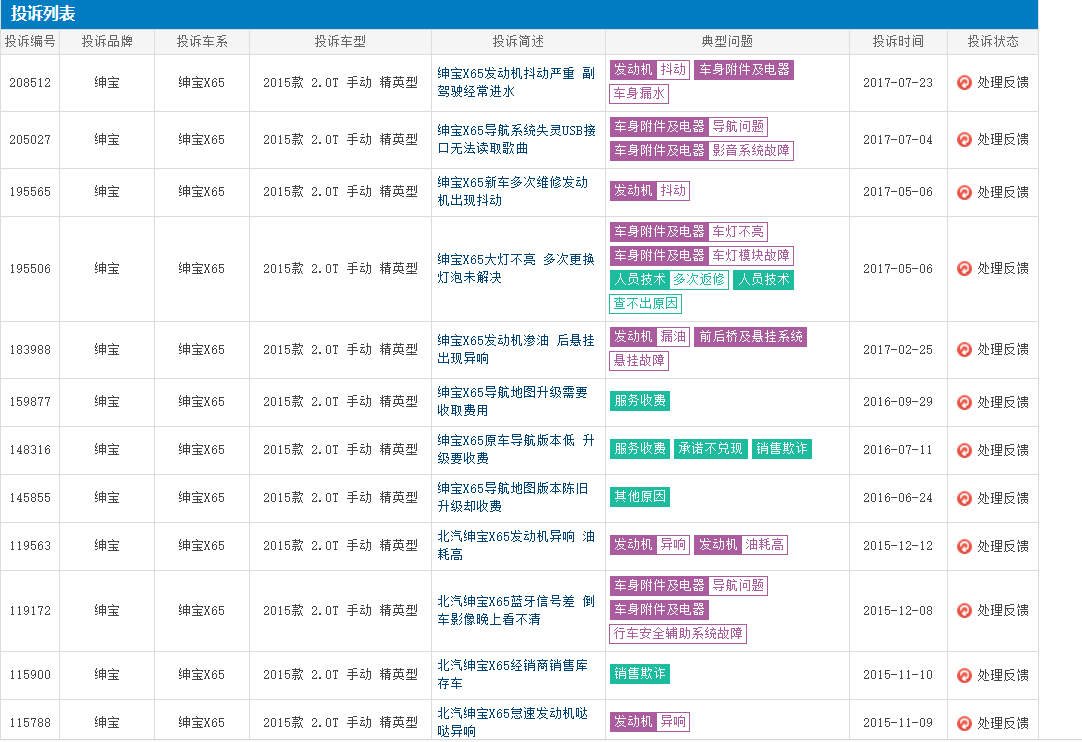Click the date 2015-12-12
This screenshot has width=1082, height=742.
(898, 546)
